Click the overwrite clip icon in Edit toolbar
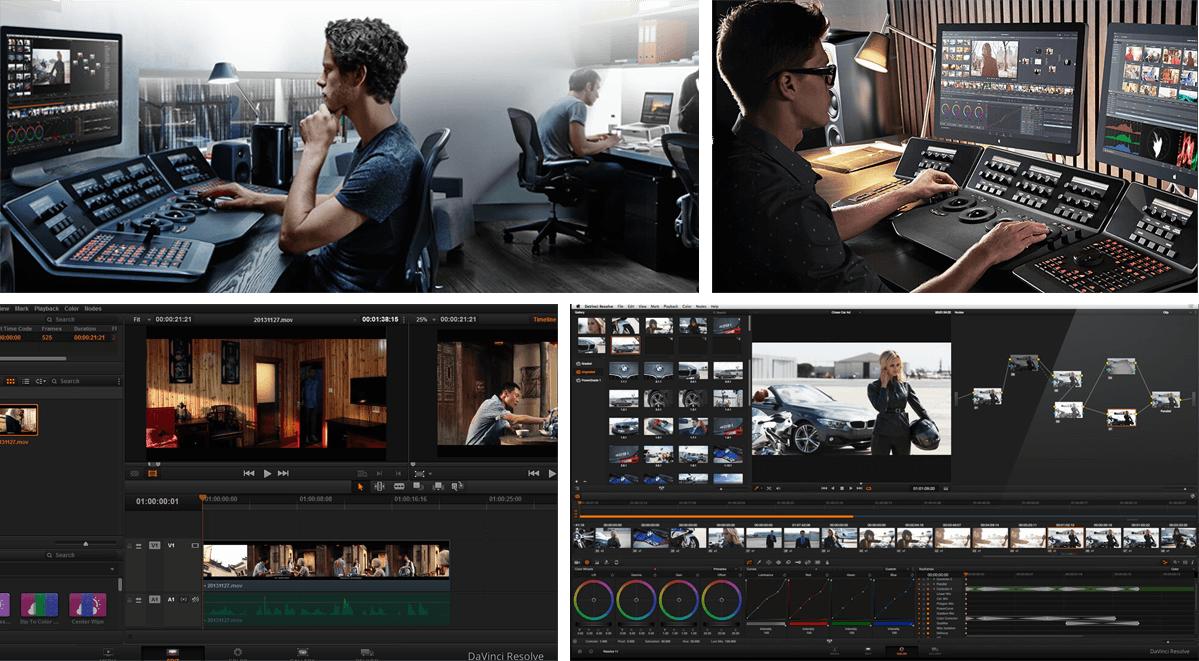 [438, 487]
